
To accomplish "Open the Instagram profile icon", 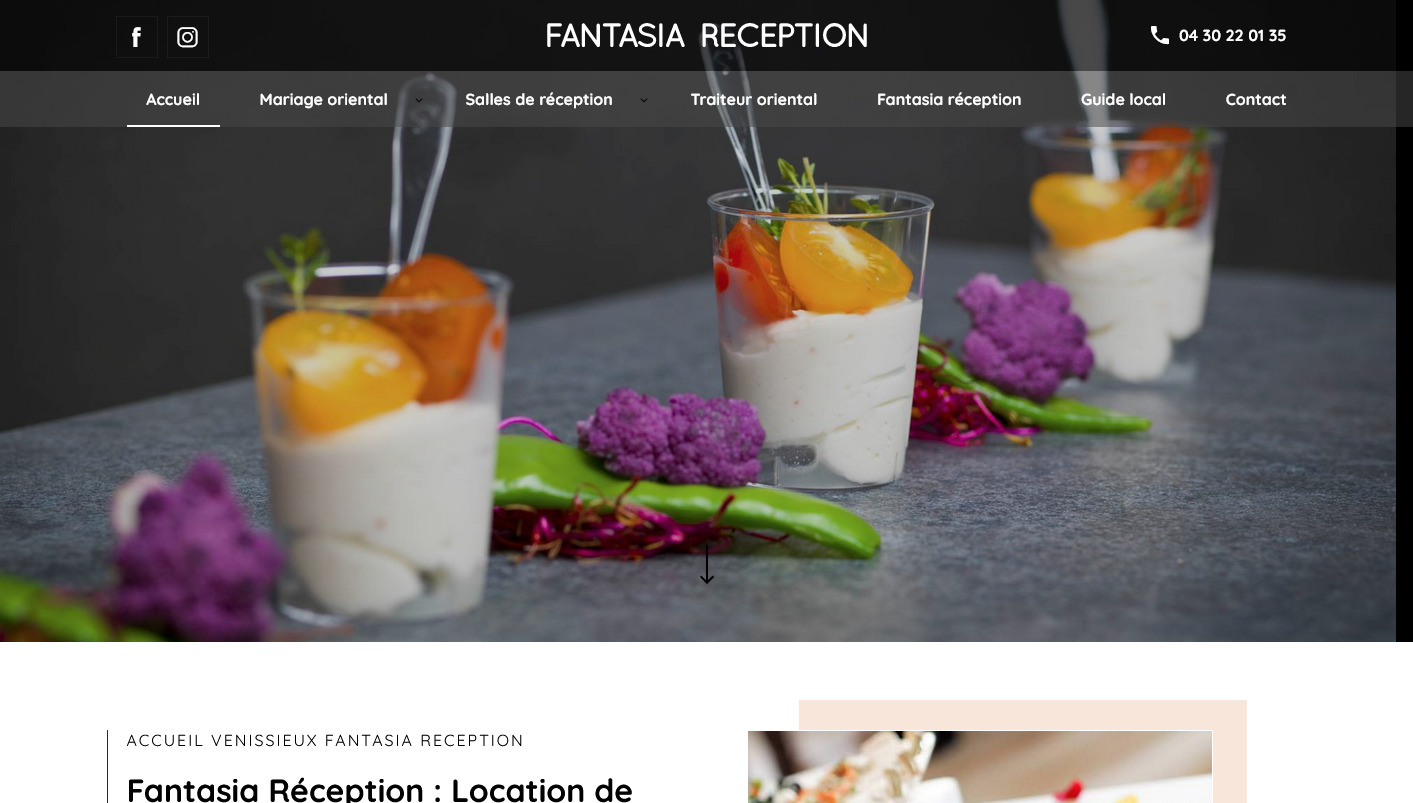I will pos(188,37).
